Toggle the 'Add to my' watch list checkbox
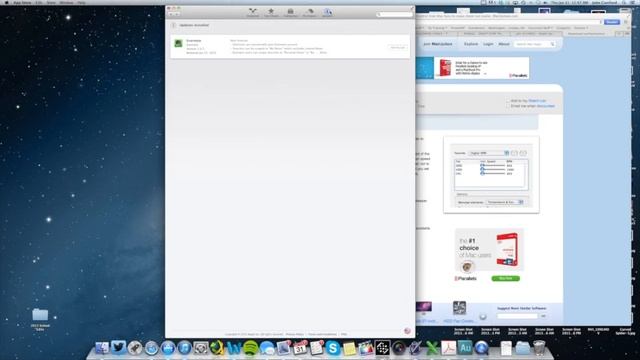Image resolution: width=640 pixels, height=360 pixels. tap(508, 100)
